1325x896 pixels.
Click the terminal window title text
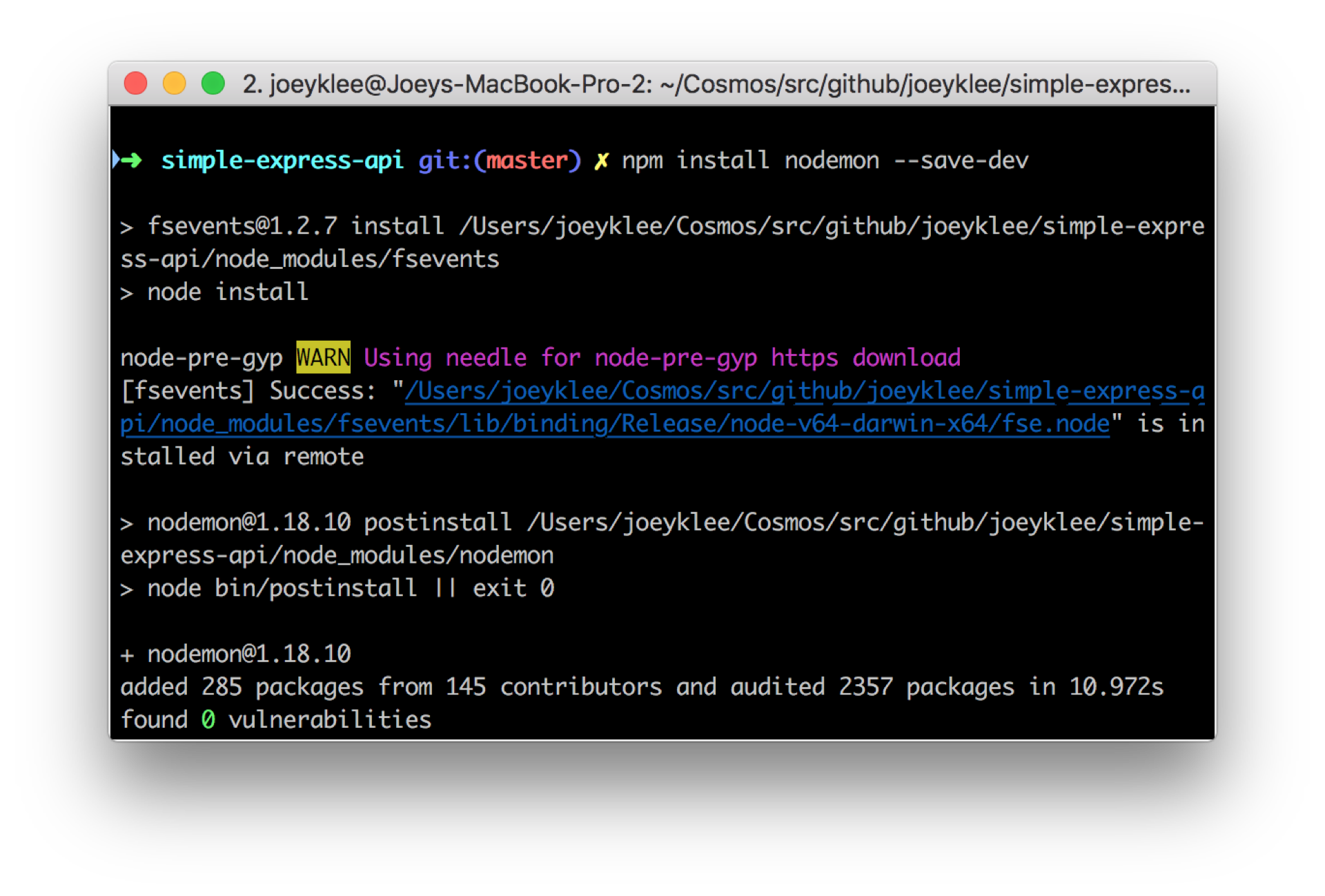(x=716, y=84)
